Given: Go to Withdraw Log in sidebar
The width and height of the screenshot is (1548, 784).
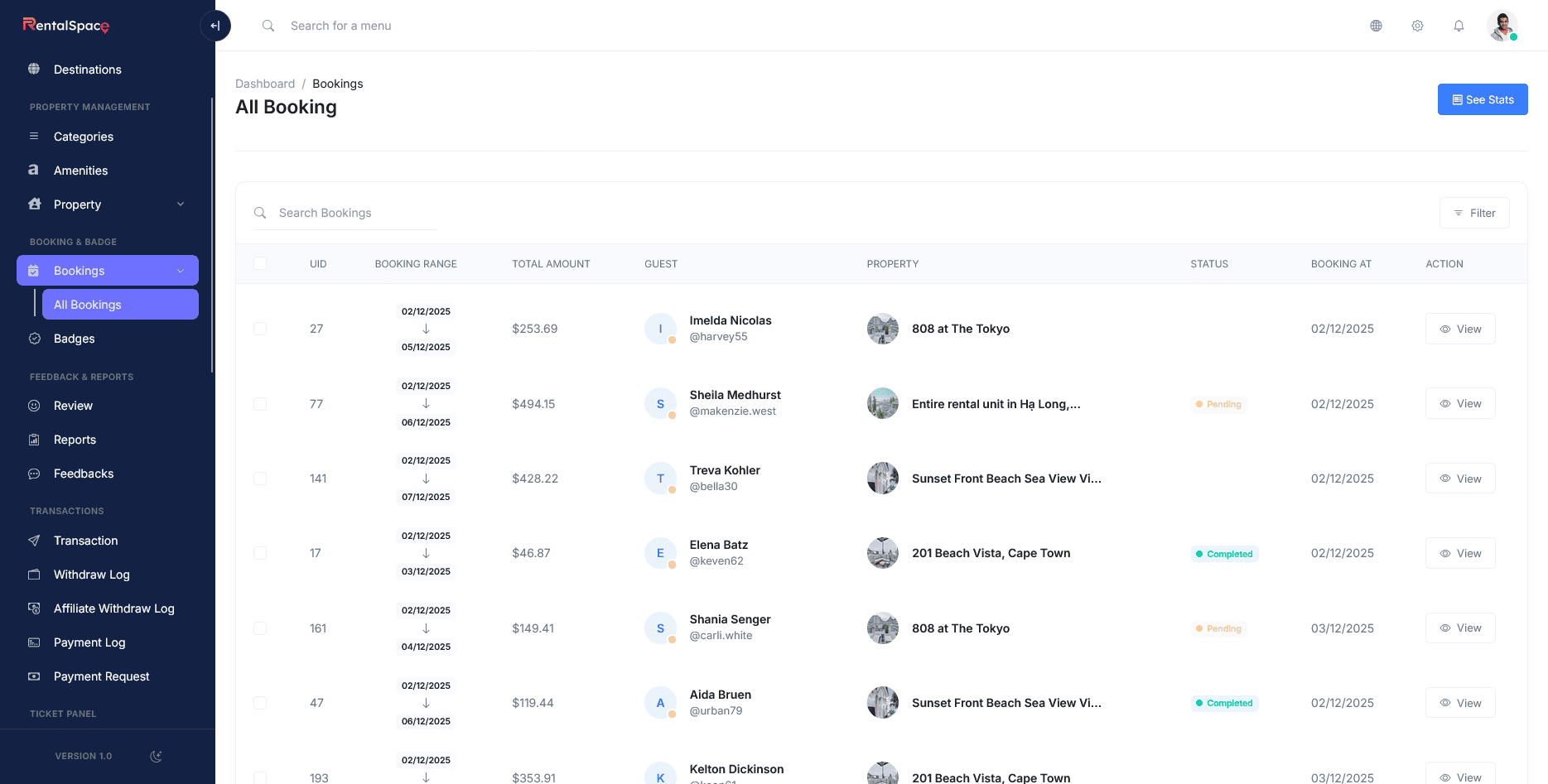Looking at the screenshot, I should pos(91,575).
